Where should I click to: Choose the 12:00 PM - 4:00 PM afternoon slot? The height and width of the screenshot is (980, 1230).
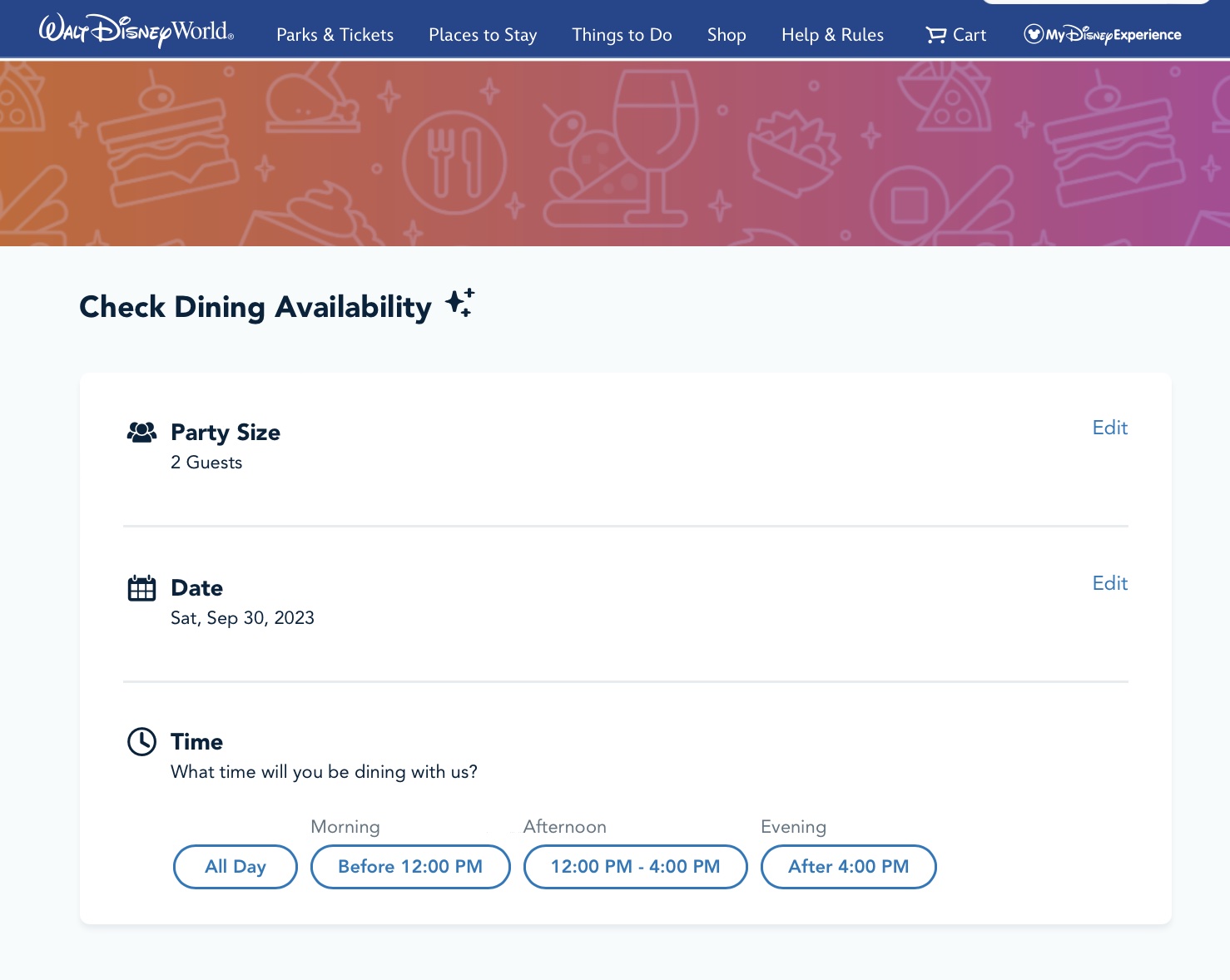(635, 866)
